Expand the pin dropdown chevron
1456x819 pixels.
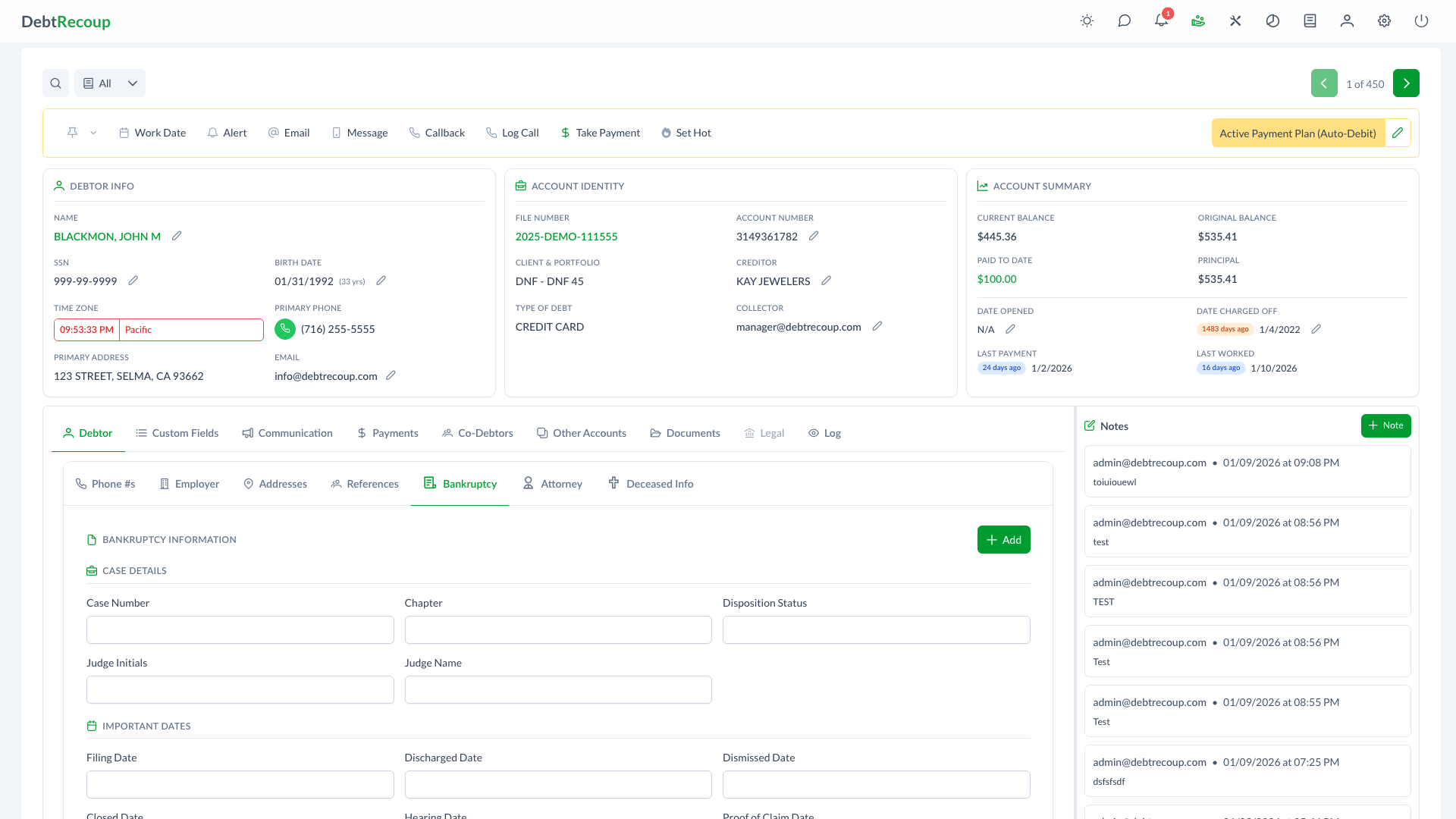click(93, 133)
